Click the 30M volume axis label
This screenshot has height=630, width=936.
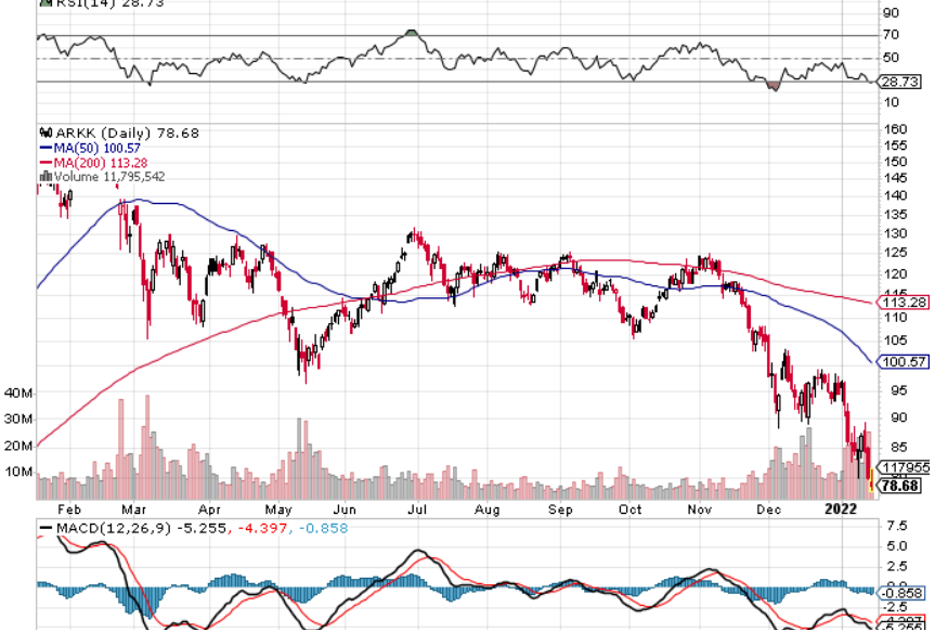[18, 419]
